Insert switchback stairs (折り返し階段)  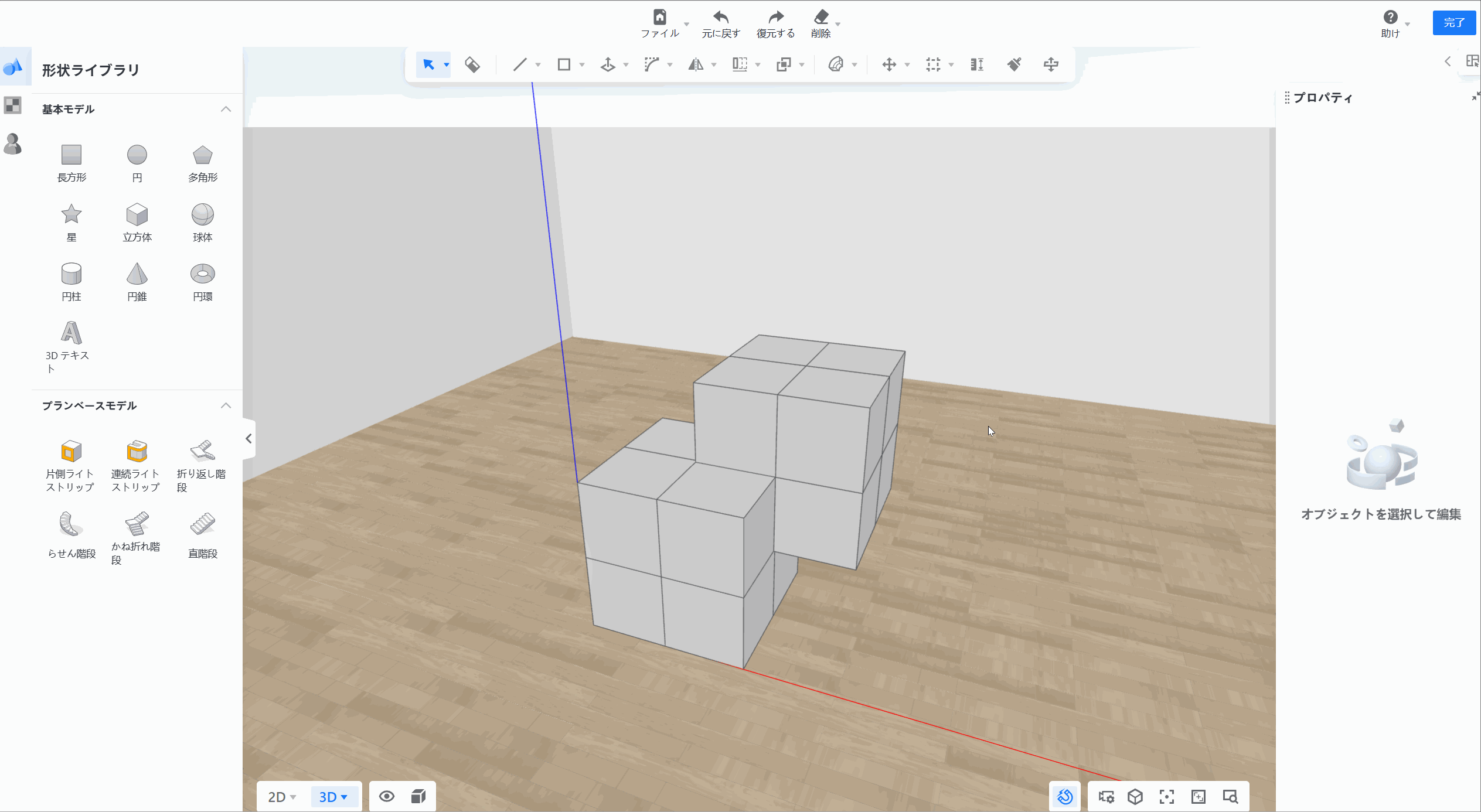pyautogui.click(x=202, y=466)
